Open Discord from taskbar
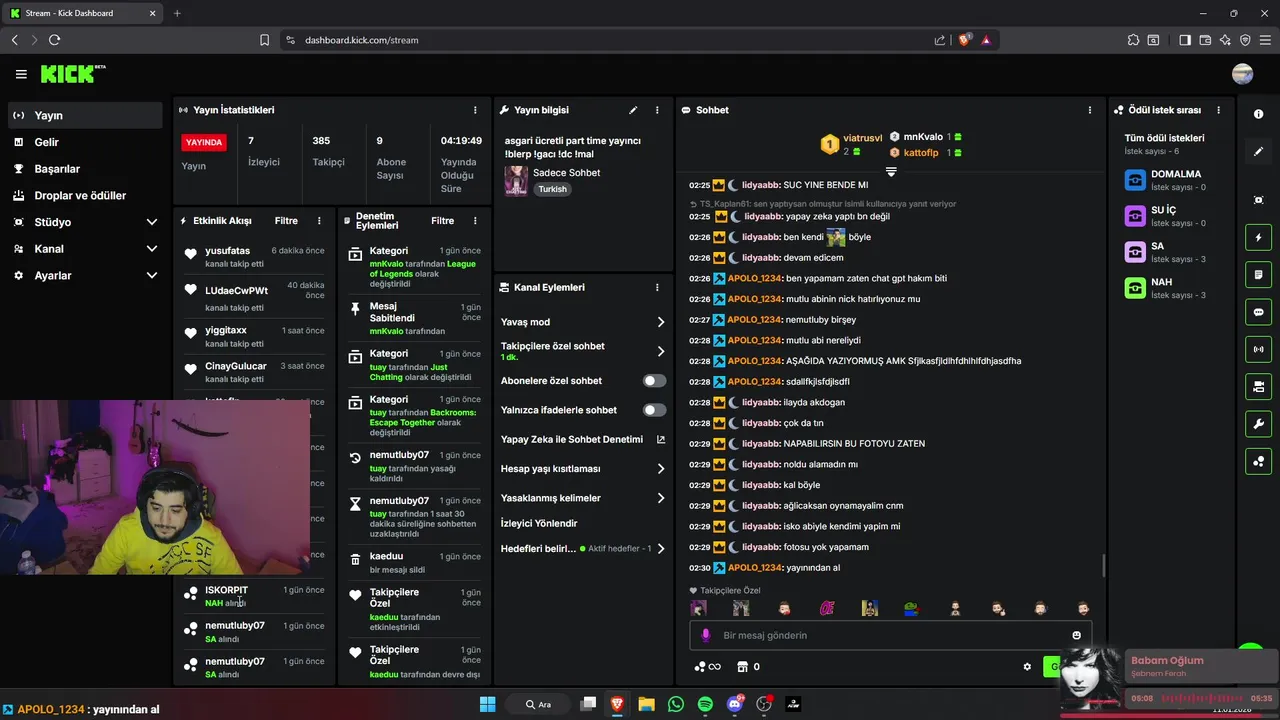Viewport: 1280px width, 720px height. click(735, 704)
